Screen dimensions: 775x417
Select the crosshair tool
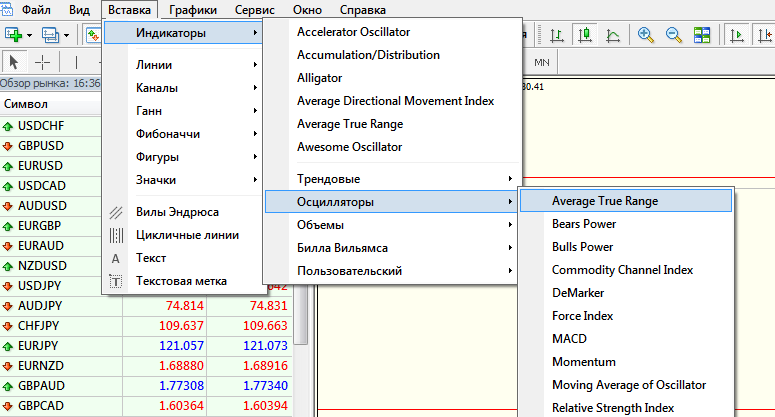43,62
